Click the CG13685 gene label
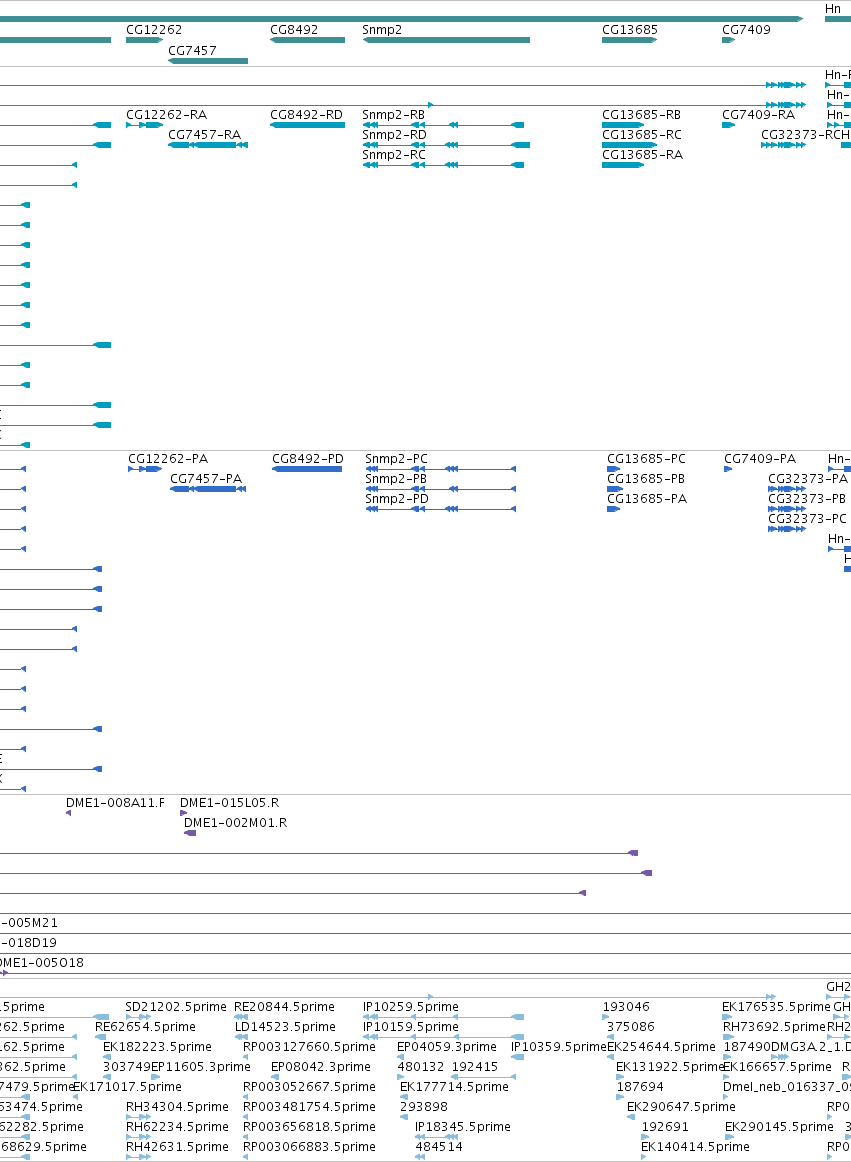The height and width of the screenshot is (1162, 851). point(629,30)
